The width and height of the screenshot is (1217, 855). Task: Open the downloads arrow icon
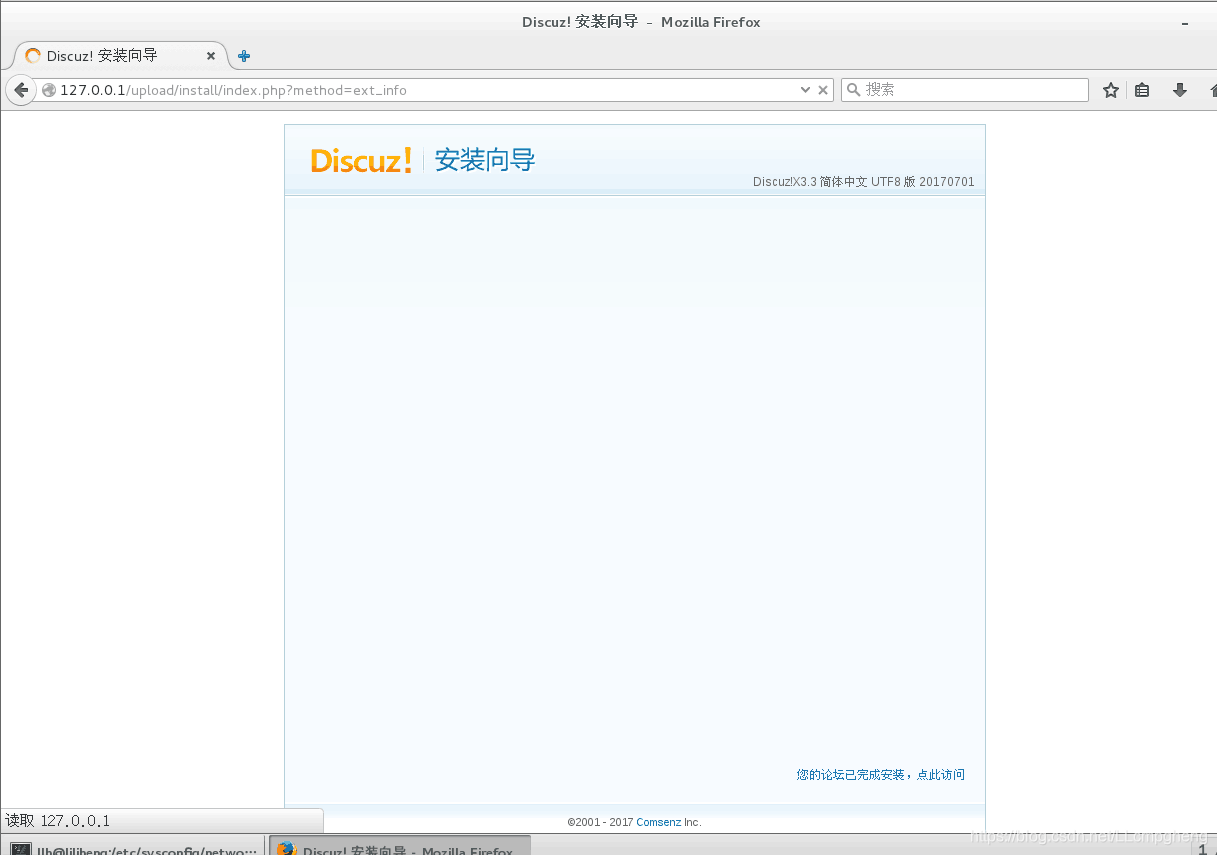pos(1180,90)
